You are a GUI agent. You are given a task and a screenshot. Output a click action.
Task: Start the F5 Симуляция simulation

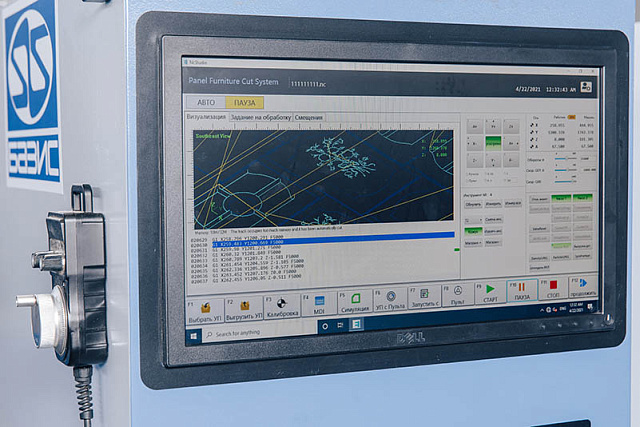point(355,302)
